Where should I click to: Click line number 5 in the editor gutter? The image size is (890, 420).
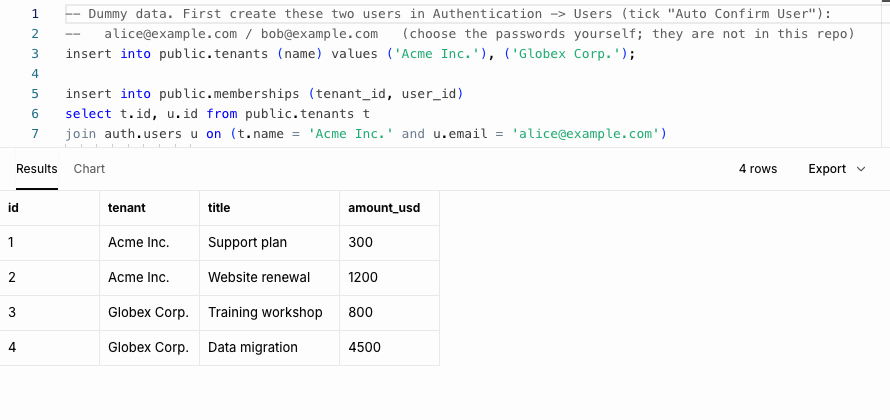coord(35,94)
